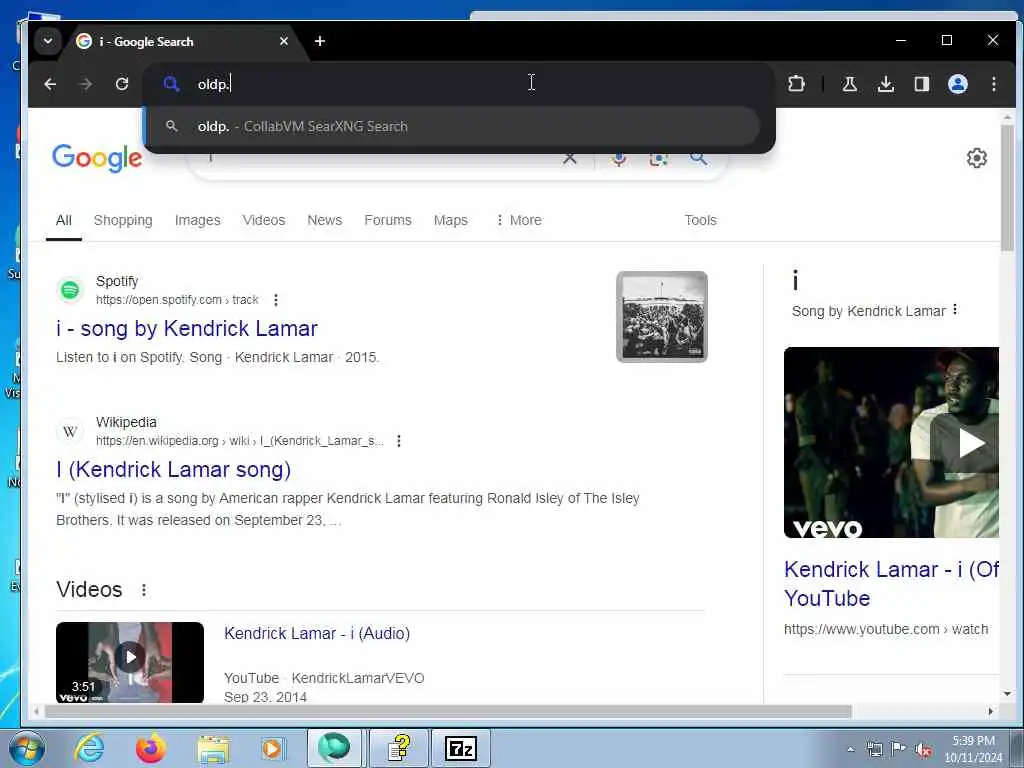Screen dimensions: 1024x768
Task: Switch to the News tab
Action: 325,220
